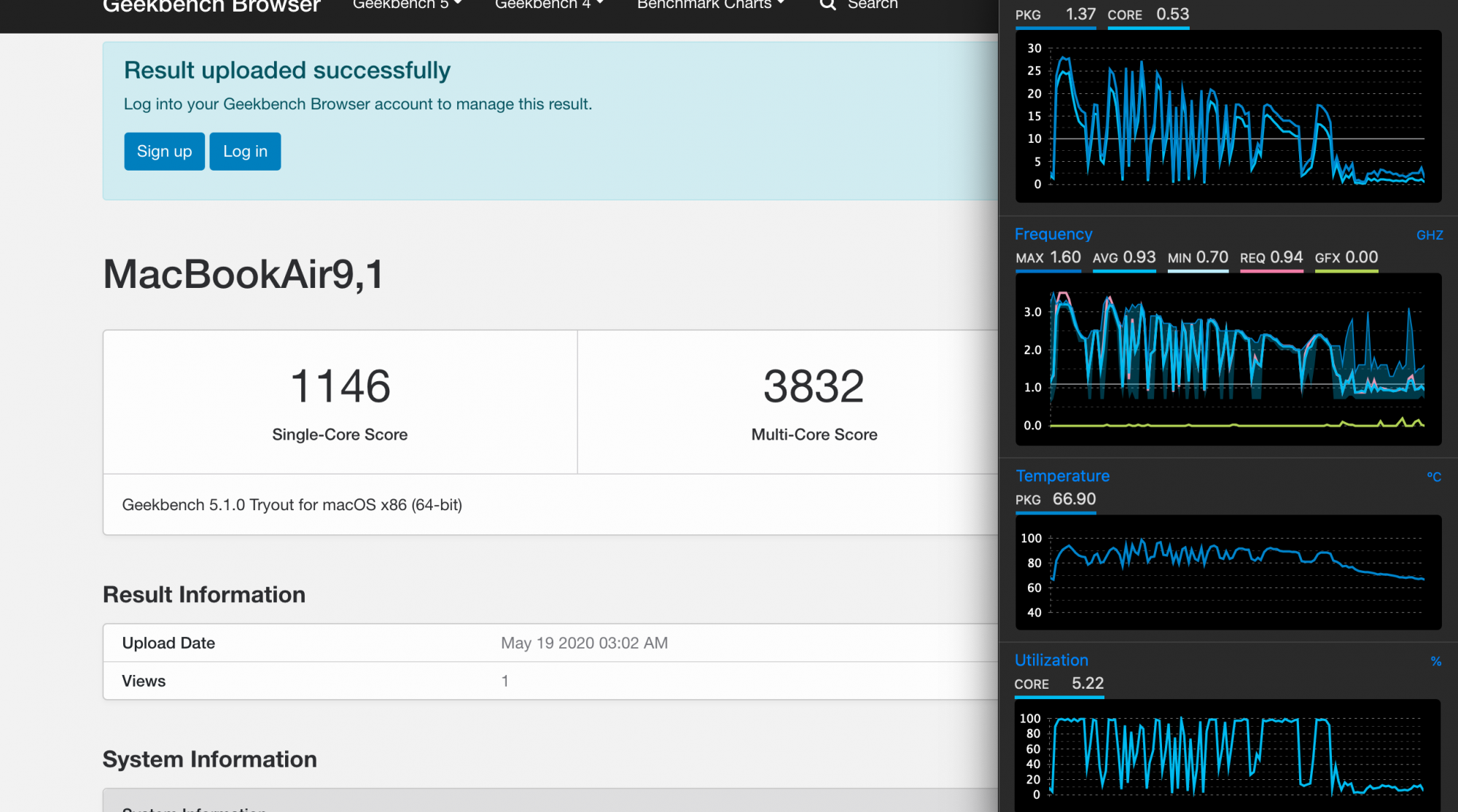1458x812 pixels.
Task: Select the MAX 1.60 frequency legend
Action: [x=1048, y=258]
